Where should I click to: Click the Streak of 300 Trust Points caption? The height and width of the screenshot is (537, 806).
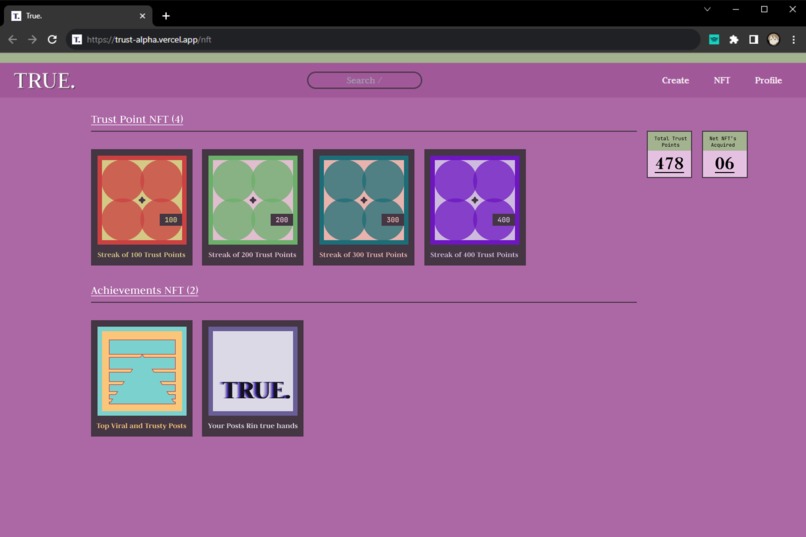click(x=363, y=254)
